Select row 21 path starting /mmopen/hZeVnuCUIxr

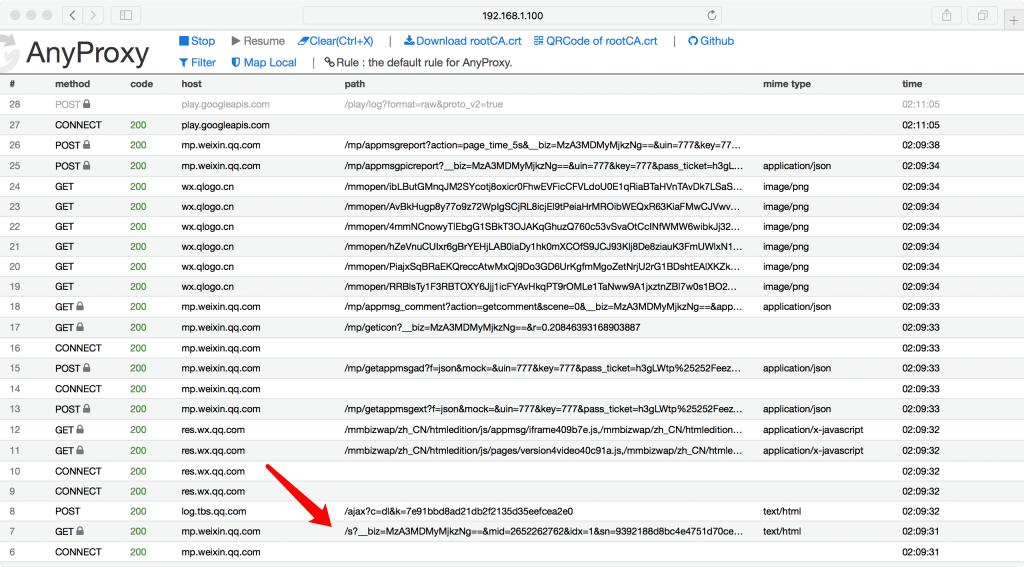pos(543,246)
